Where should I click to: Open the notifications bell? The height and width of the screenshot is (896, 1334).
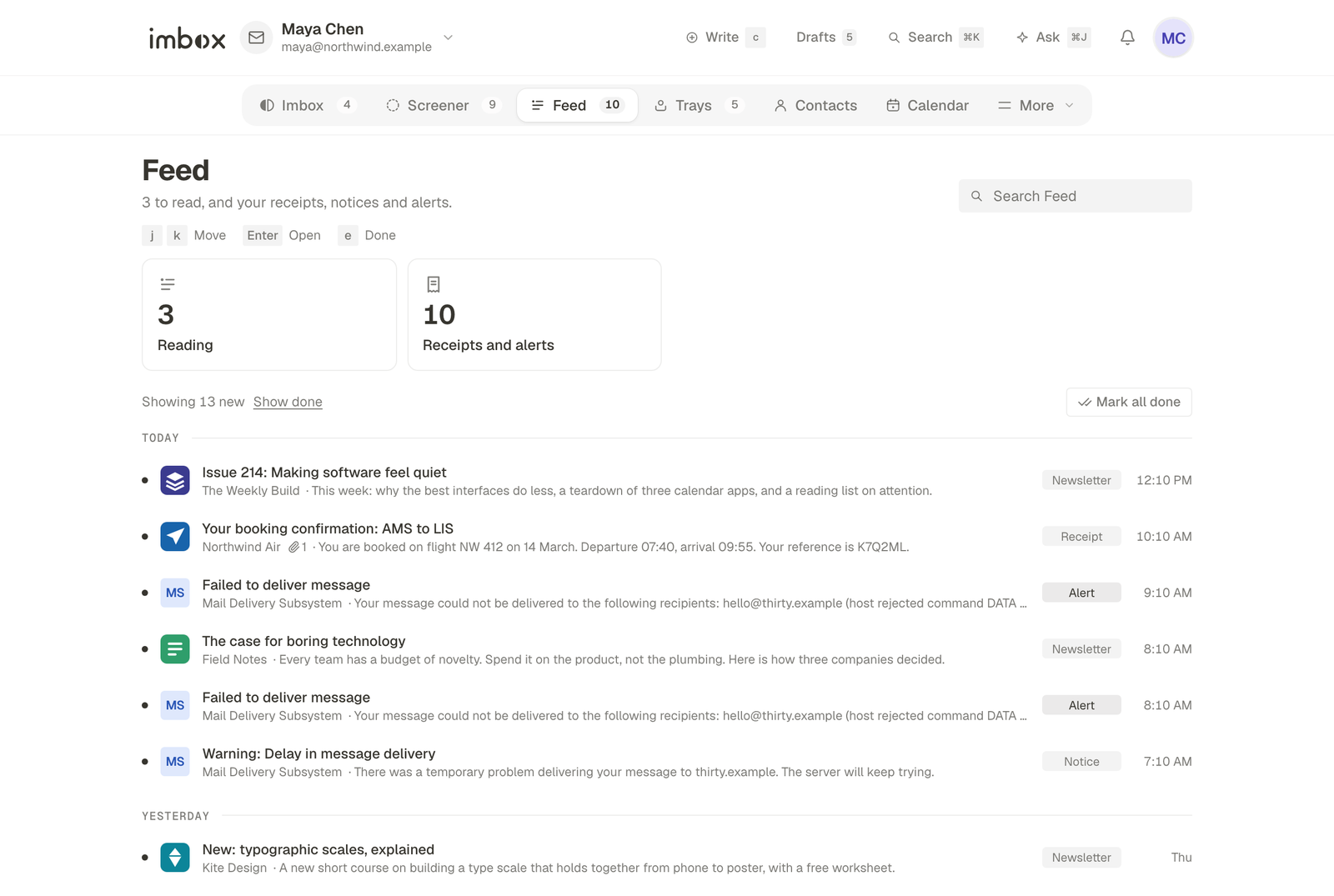click(x=1127, y=38)
